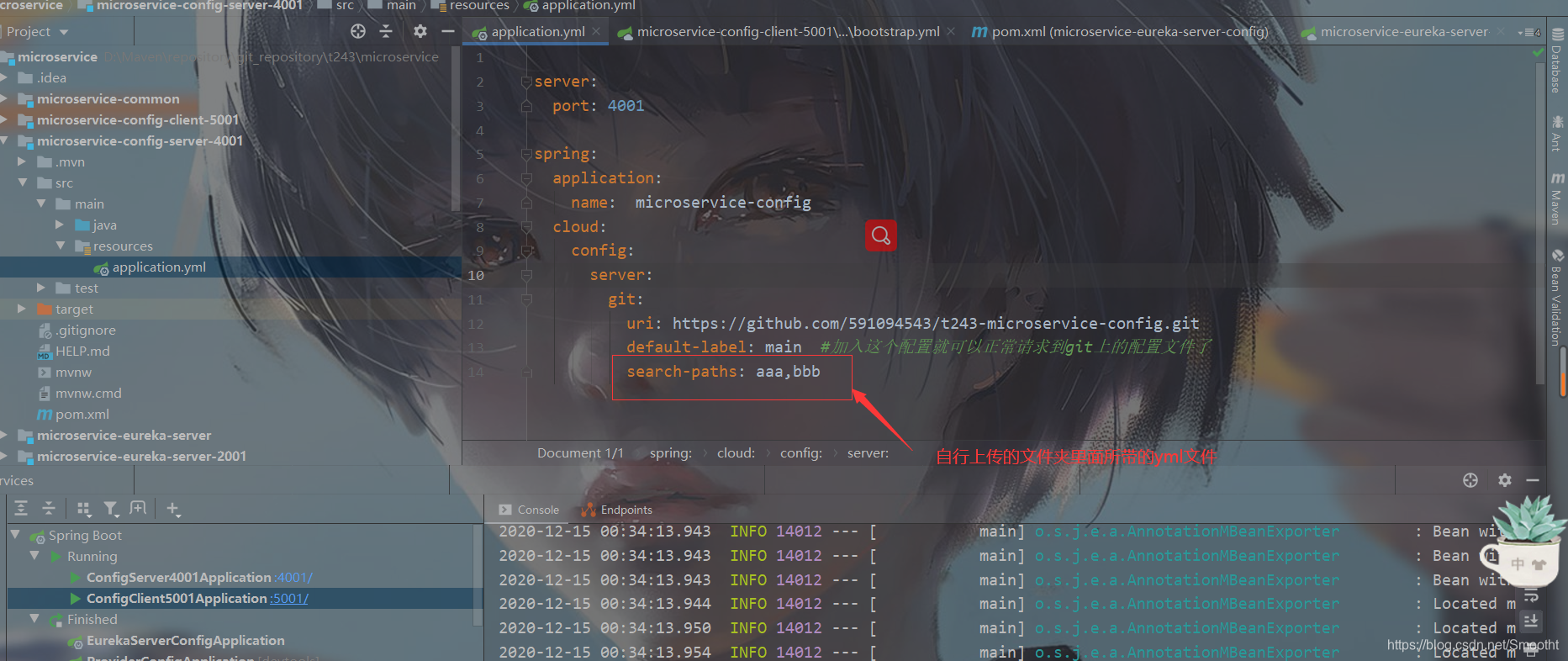
Task: Click Expand All in Services toolbar
Action: [x=21, y=508]
